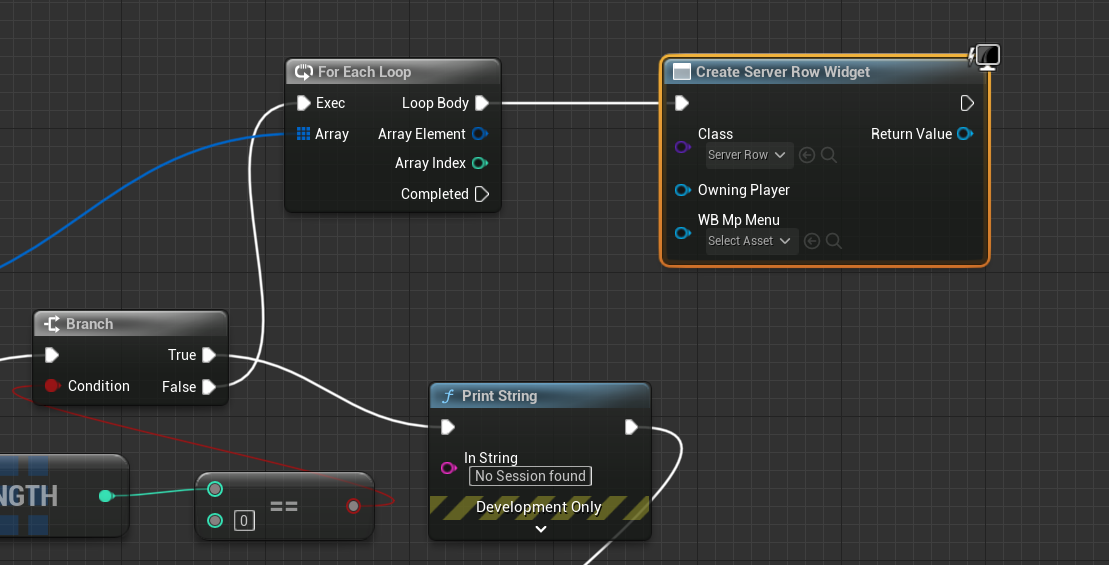Screen dimensions: 1109x565
Task: Click the Branch exec input pin
Action: click(x=52, y=354)
